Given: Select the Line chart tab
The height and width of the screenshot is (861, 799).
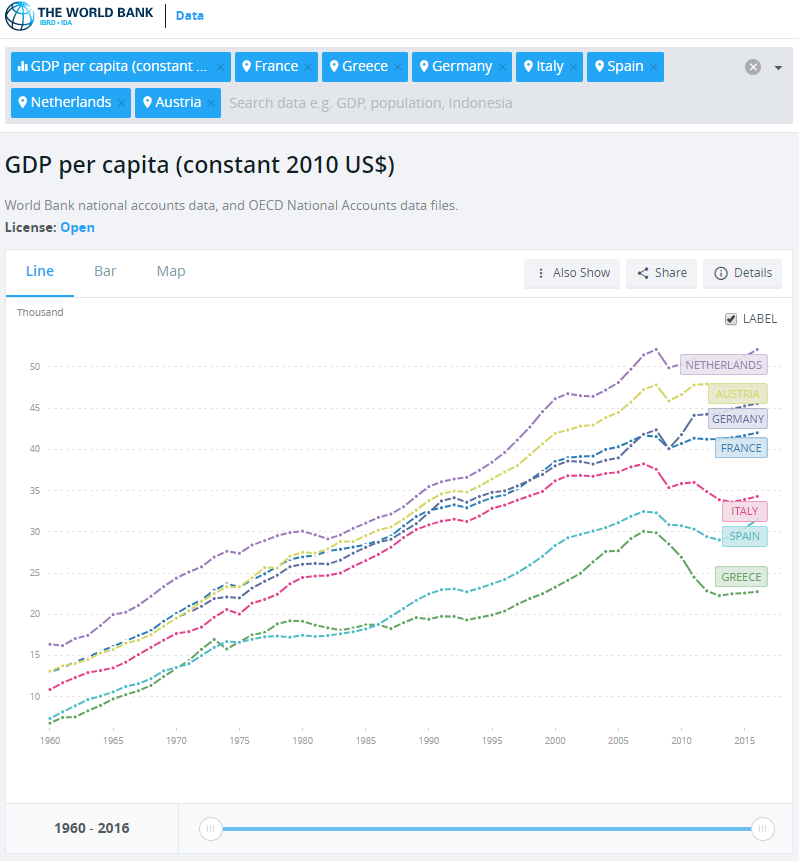Looking at the screenshot, I should tap(40, 272).
